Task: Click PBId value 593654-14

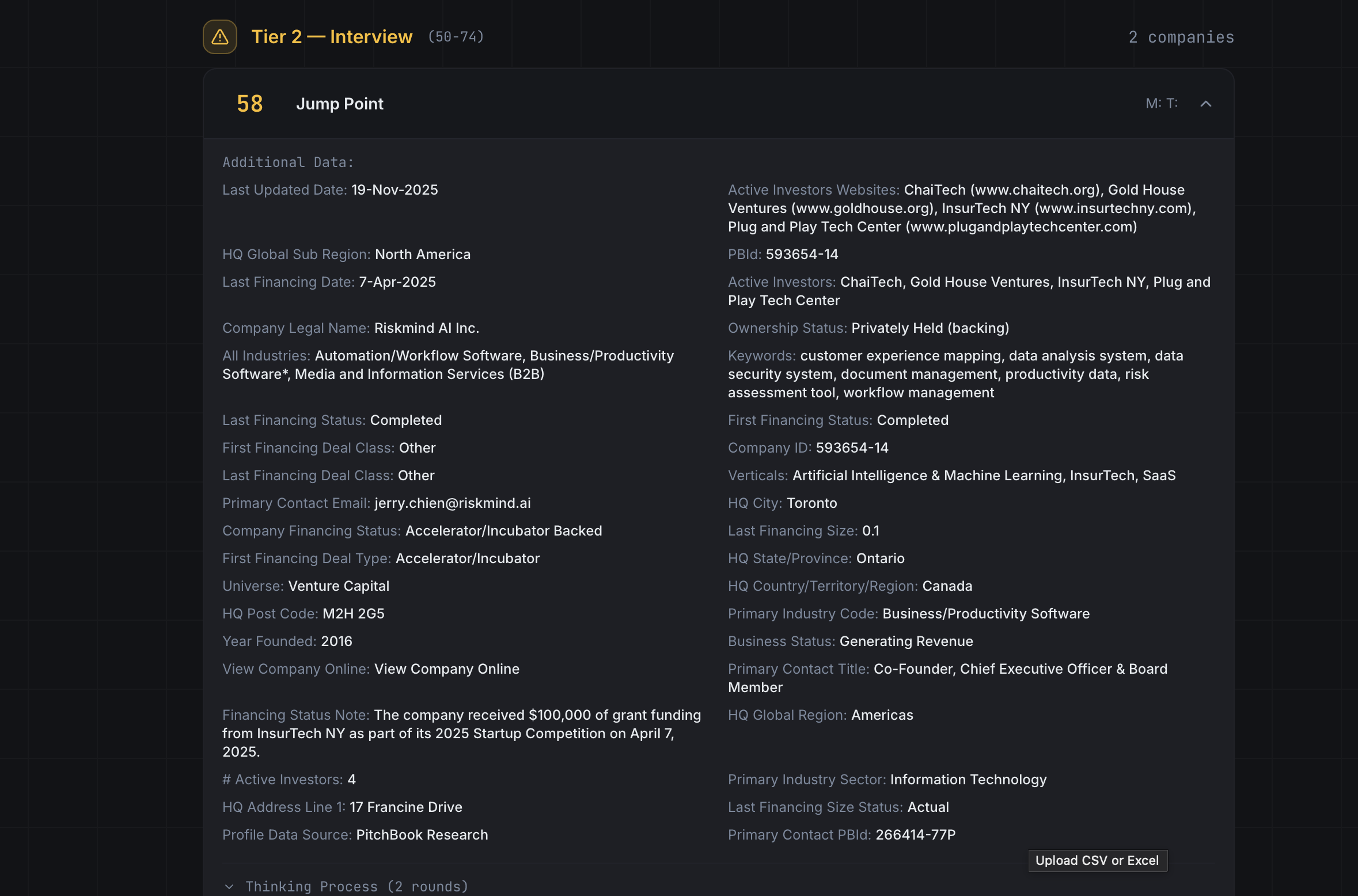Action: tap(802, 254)
